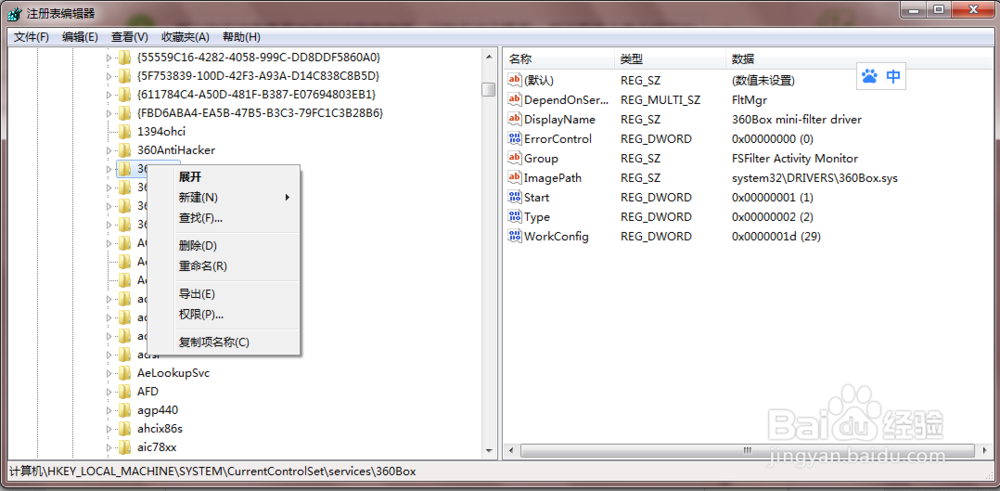
Task: Expand the {5F753839-100D-42F3...} node
Action: 108,77
